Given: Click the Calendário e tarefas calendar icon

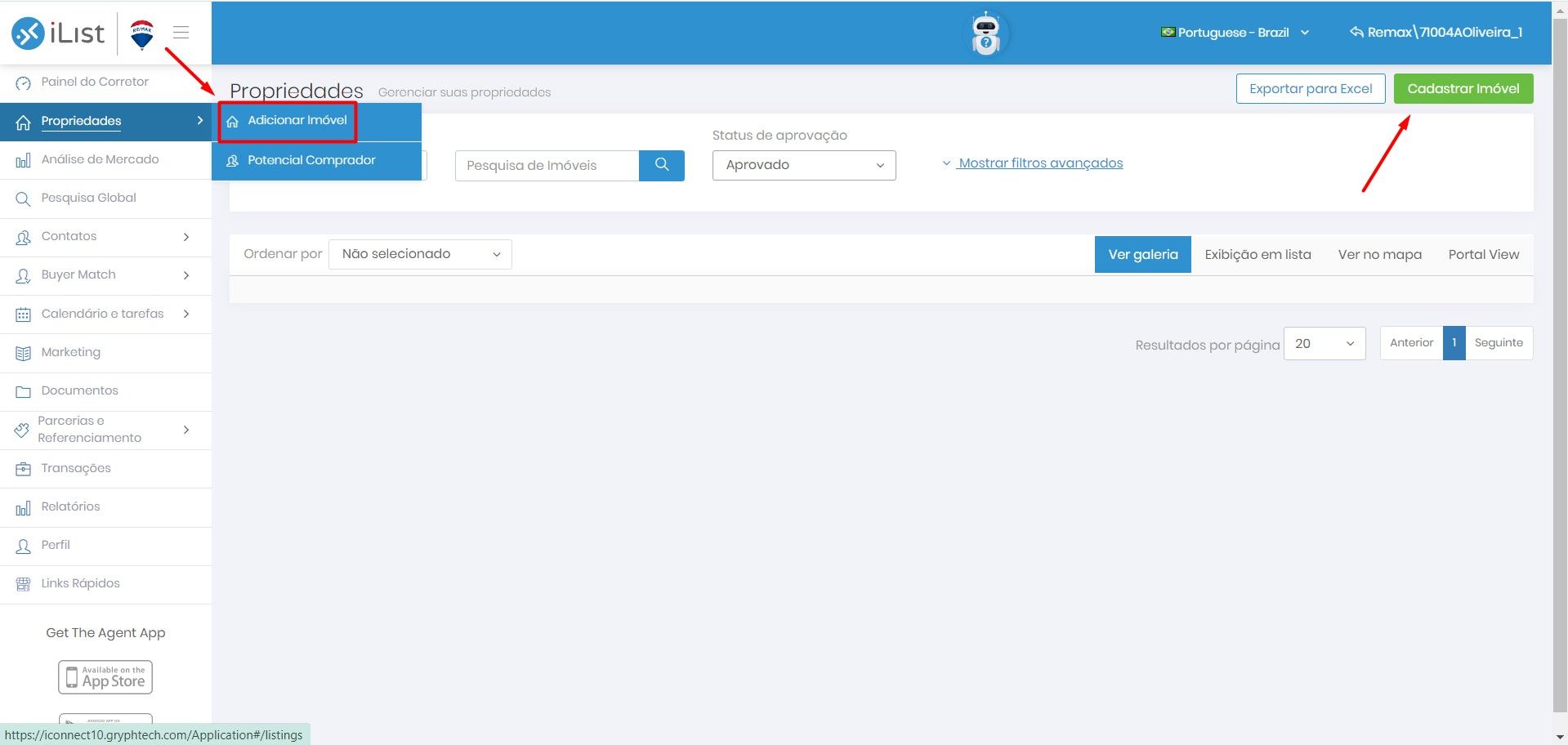Looking at the screenshot, I should coord(23,315).
